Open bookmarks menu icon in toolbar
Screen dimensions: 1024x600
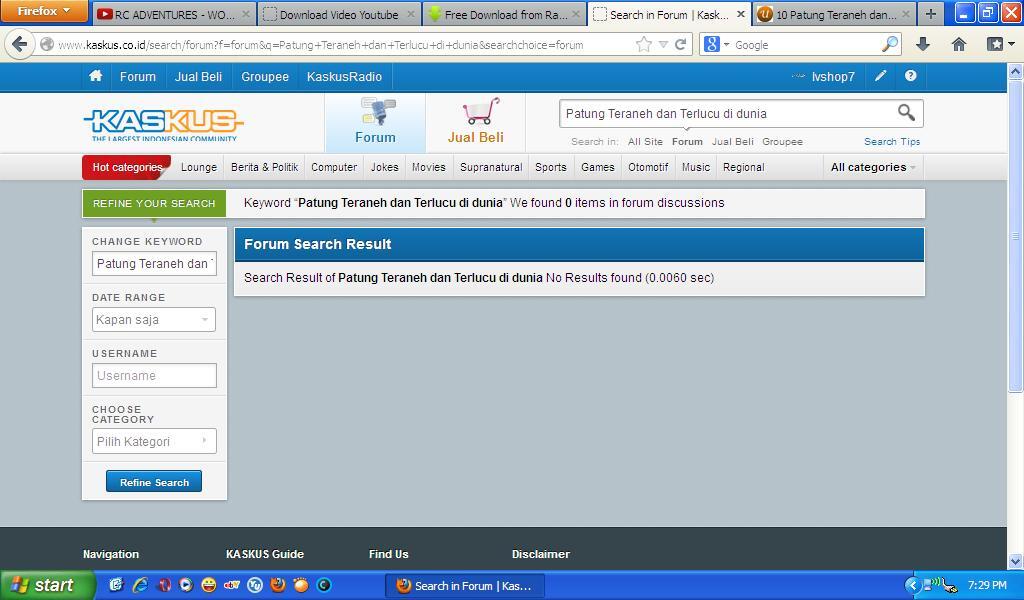(995, 44)
